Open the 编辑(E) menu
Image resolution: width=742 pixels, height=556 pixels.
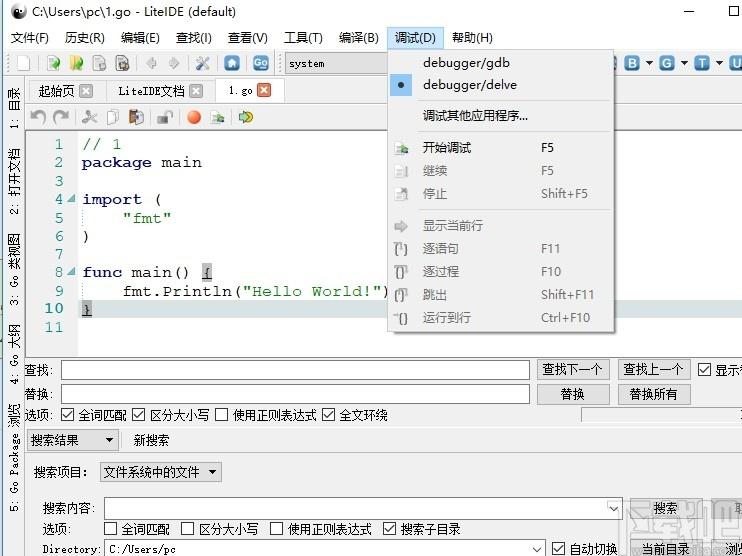[x=140, y=38]
